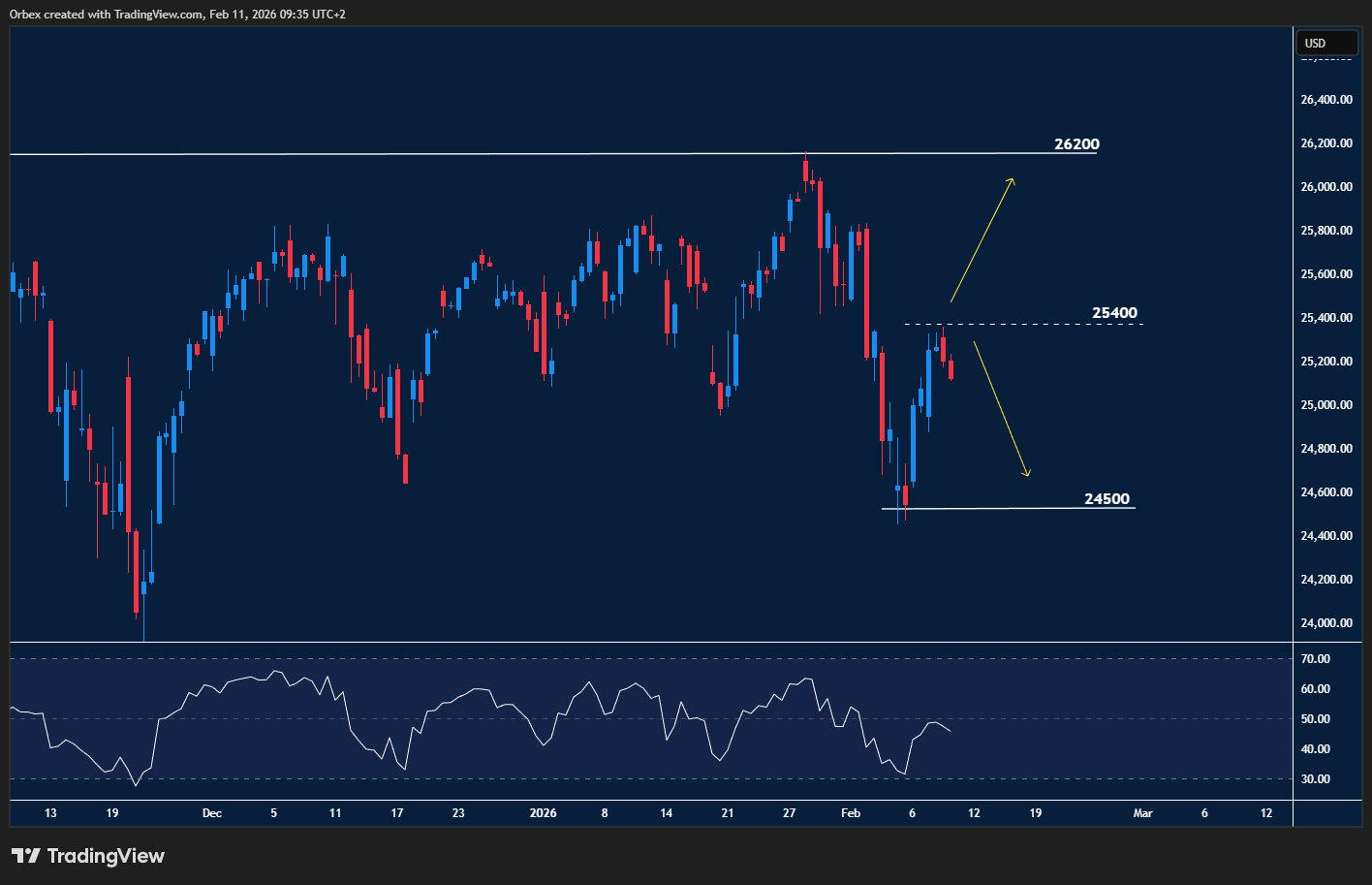
Task: Toggle the 26200 horizontal resistance line
Action: tap(484, 152)
